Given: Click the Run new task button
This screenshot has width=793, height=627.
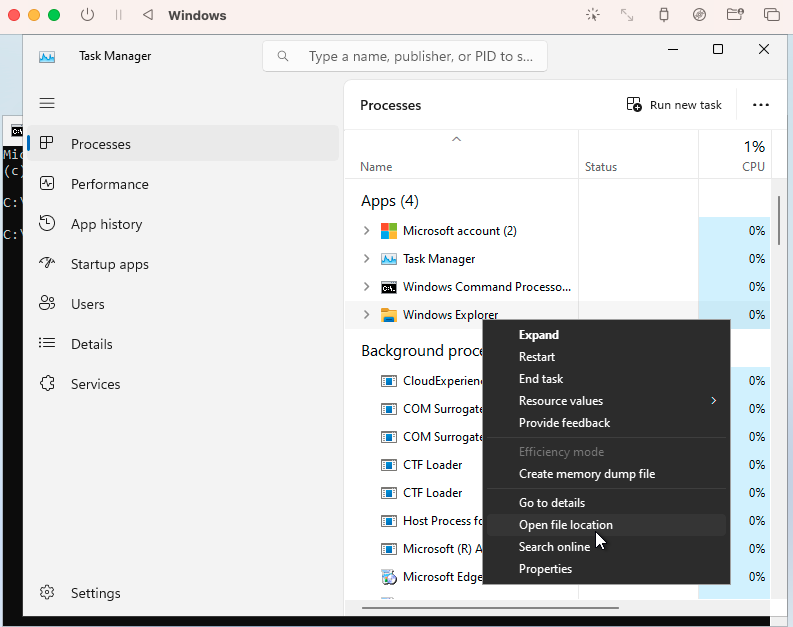Looking at the screenshot, I should pos(674,105).
